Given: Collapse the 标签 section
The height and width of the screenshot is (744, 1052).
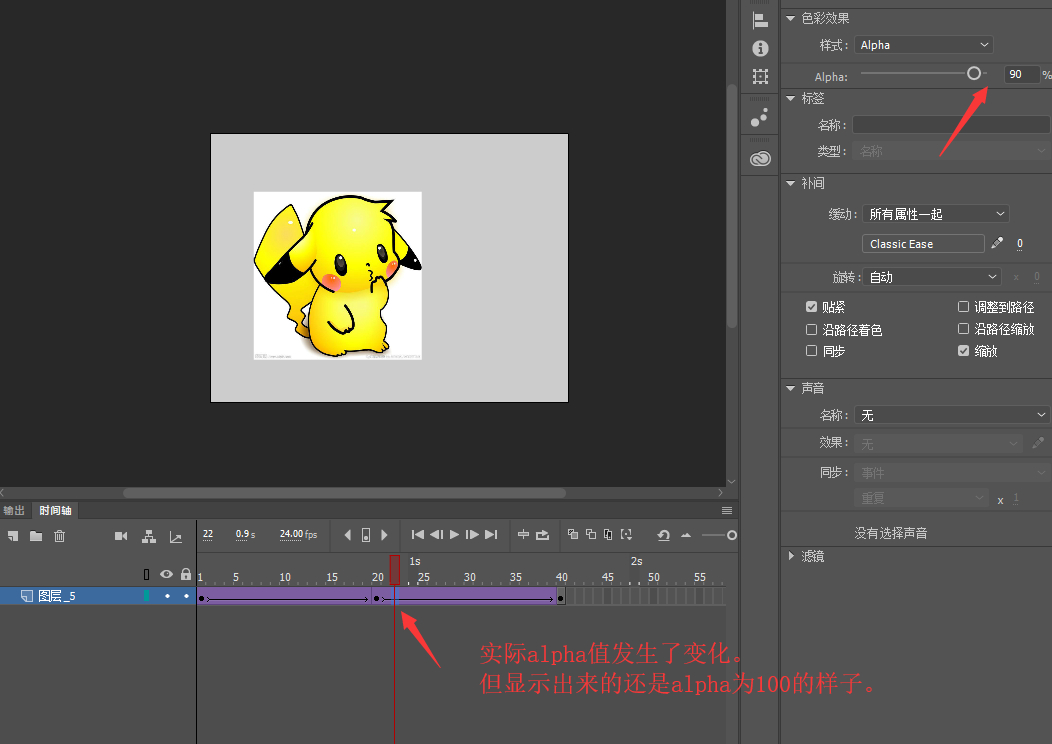Looking at the screenshot, I should coord(790,99).
